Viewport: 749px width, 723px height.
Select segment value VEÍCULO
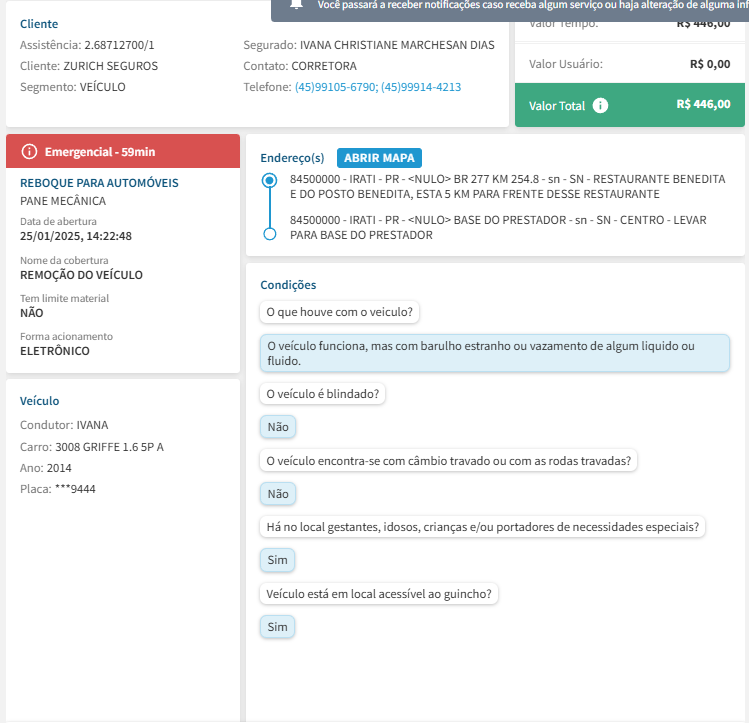click(103, 87)
